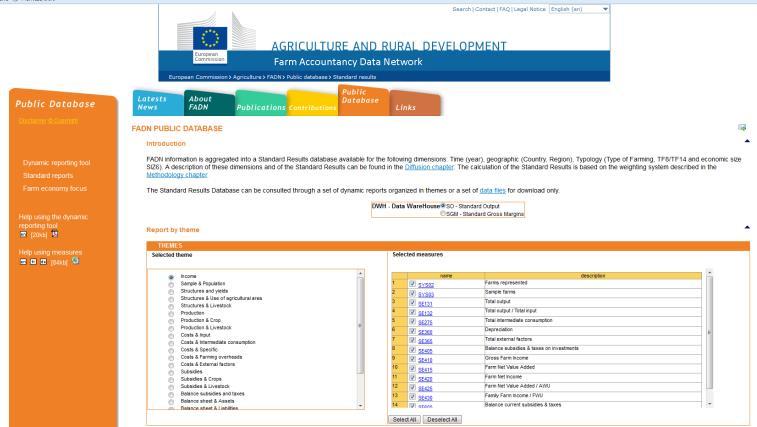The height and width of the screenshot is (427, 757).
Task: Click the 'description' column header
Action: coord(593,276)
